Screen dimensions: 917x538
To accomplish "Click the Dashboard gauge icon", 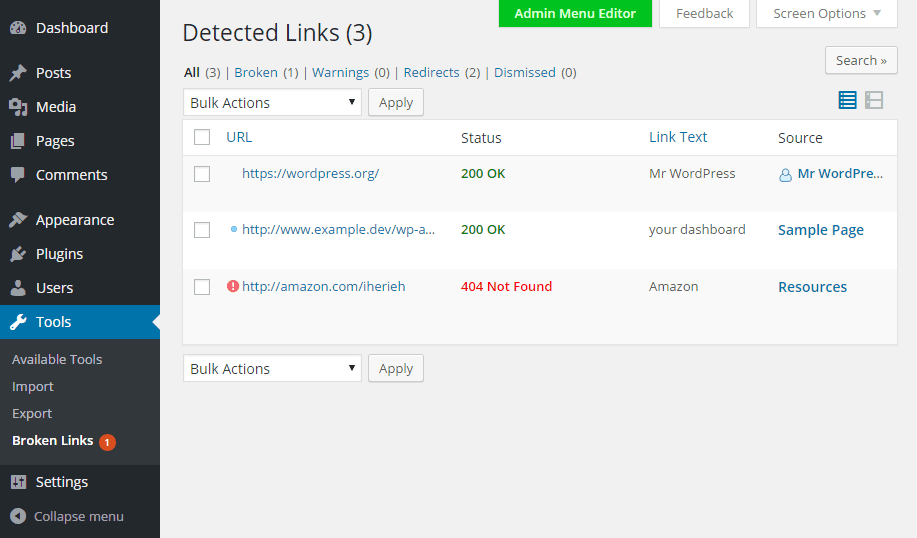I will [x=18, y=28].
